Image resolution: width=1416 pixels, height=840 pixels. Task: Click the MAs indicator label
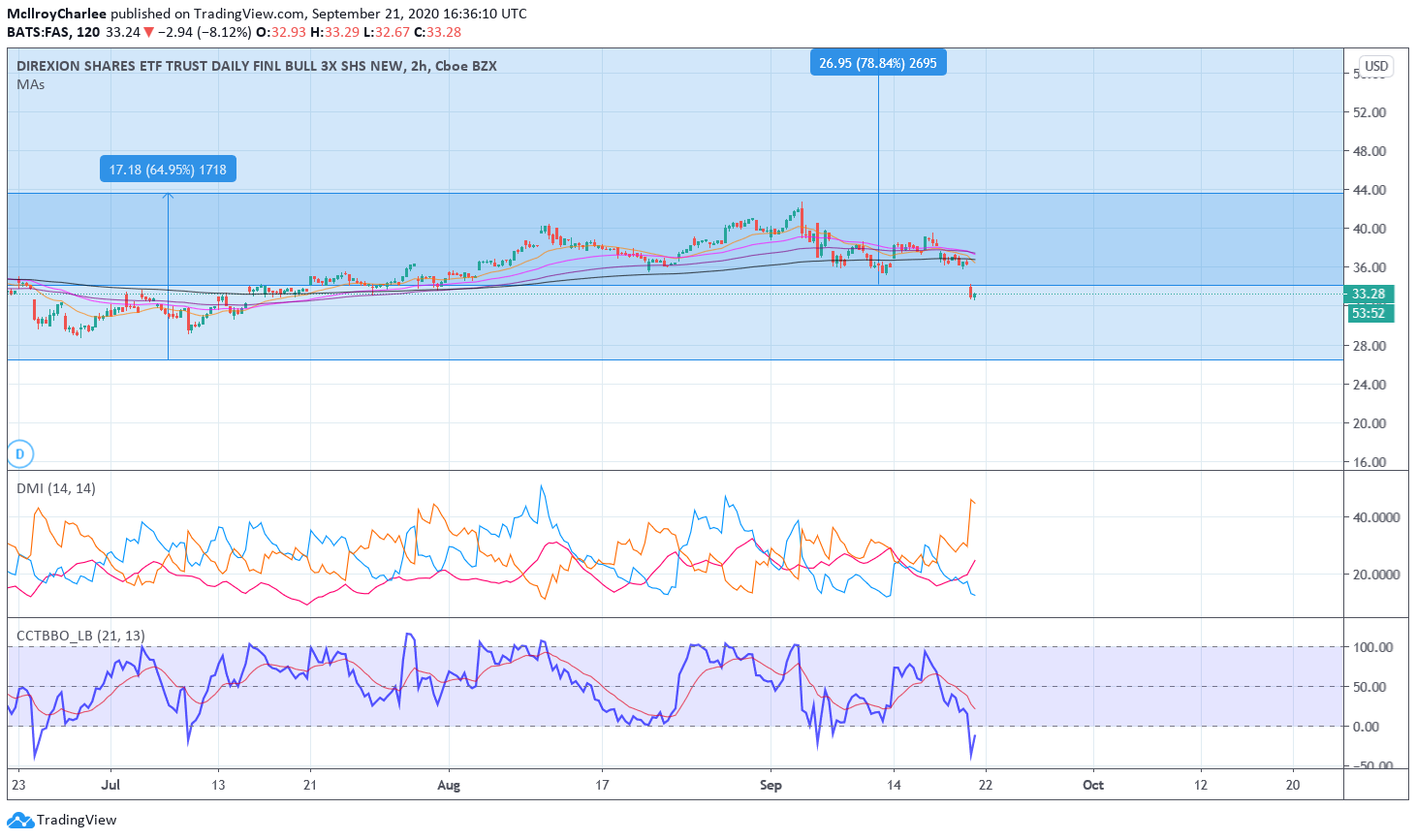click(x=30, y=84)
